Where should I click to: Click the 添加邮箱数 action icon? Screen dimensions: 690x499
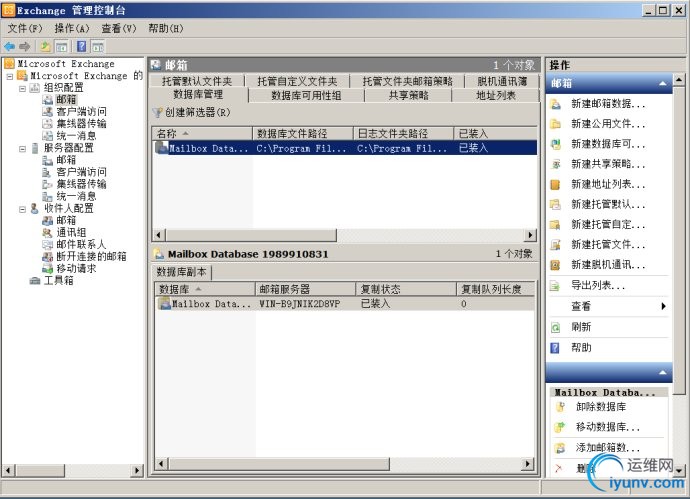560,448
